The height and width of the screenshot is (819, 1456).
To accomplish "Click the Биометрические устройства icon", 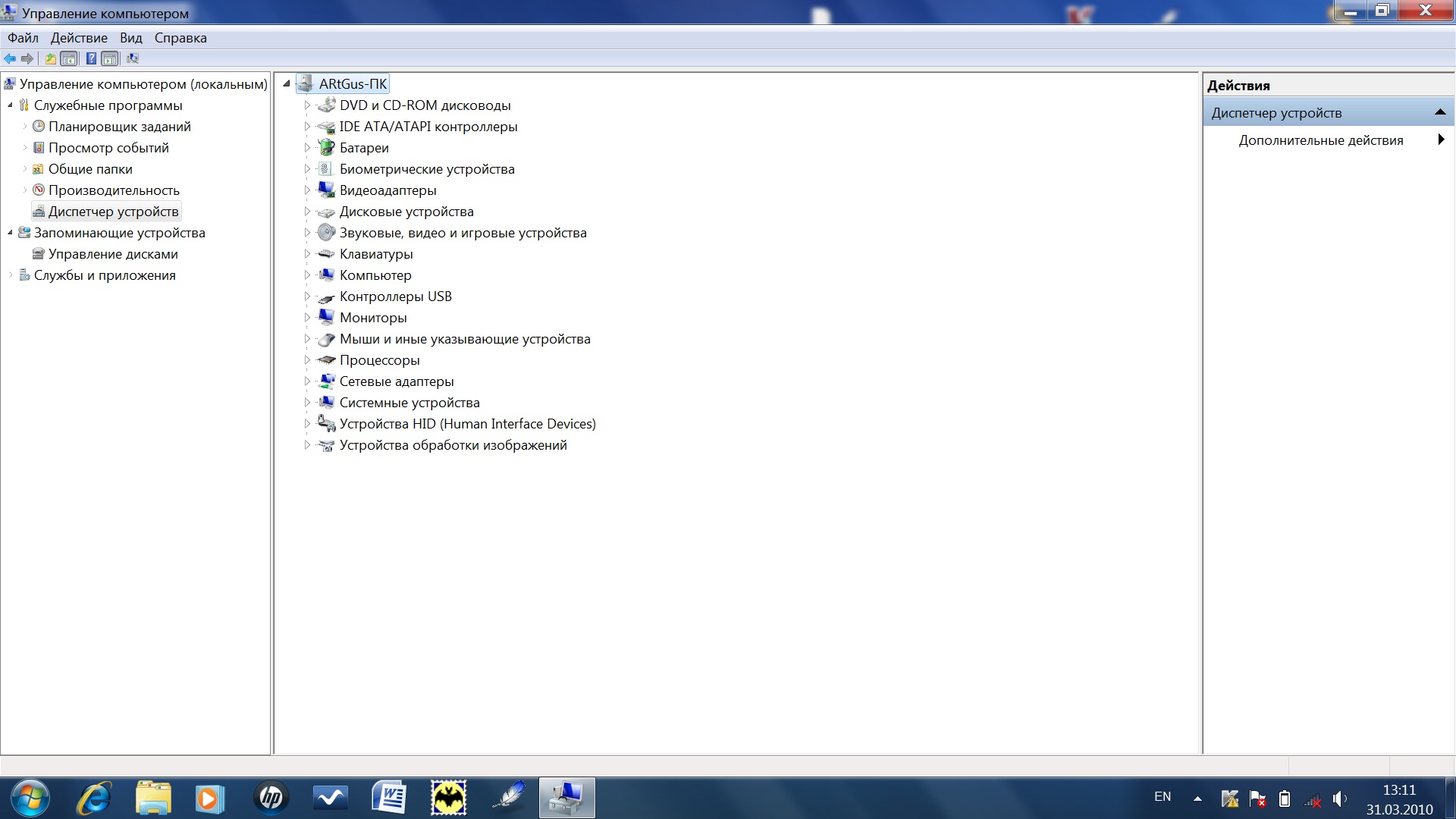I will coord(326,168).
